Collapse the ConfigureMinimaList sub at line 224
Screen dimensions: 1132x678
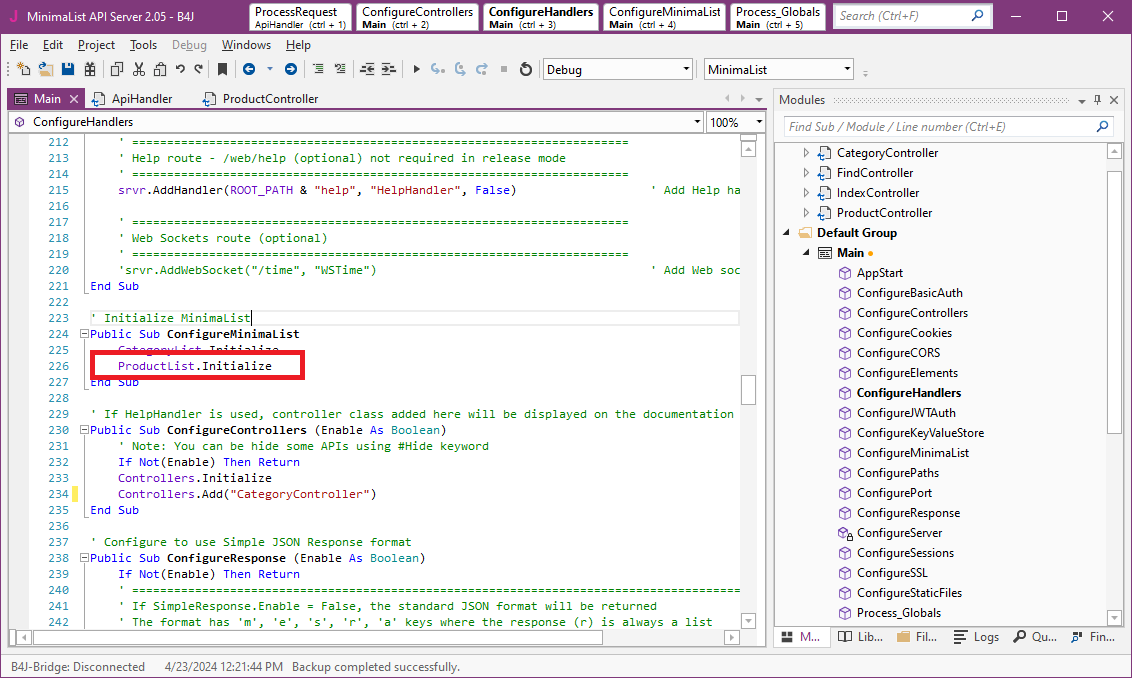point(84,334)
